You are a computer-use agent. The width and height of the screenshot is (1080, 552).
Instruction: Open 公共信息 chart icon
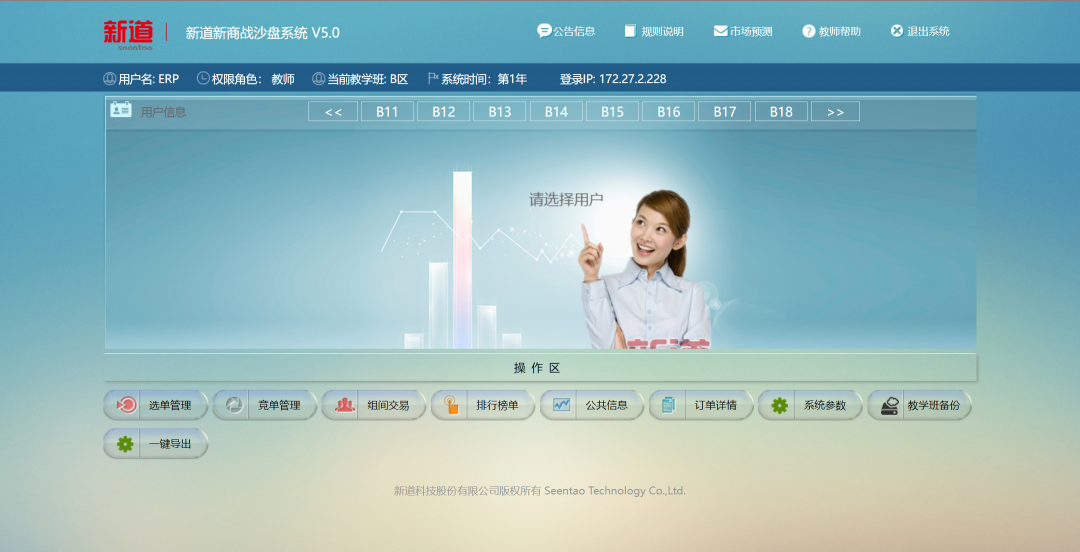click(562, 405)
